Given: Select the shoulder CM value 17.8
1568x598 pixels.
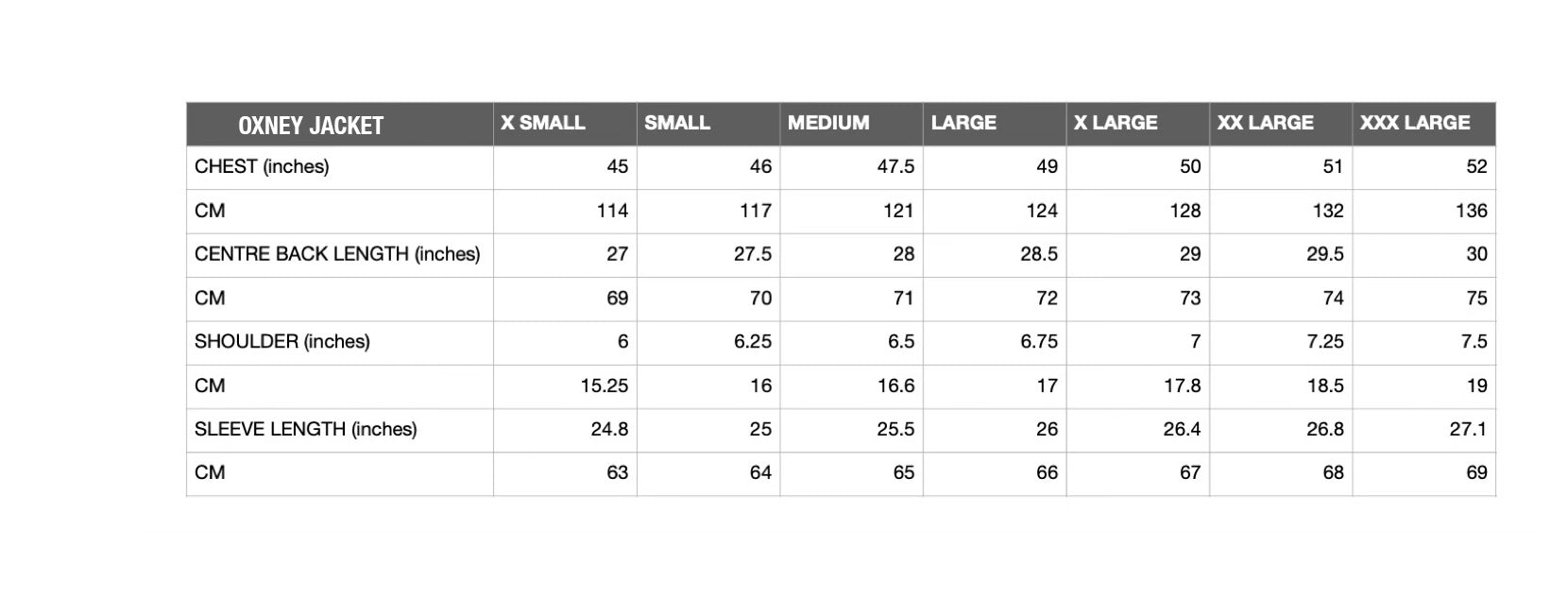Looking at the screenshot, I should tap(1182, 385).
